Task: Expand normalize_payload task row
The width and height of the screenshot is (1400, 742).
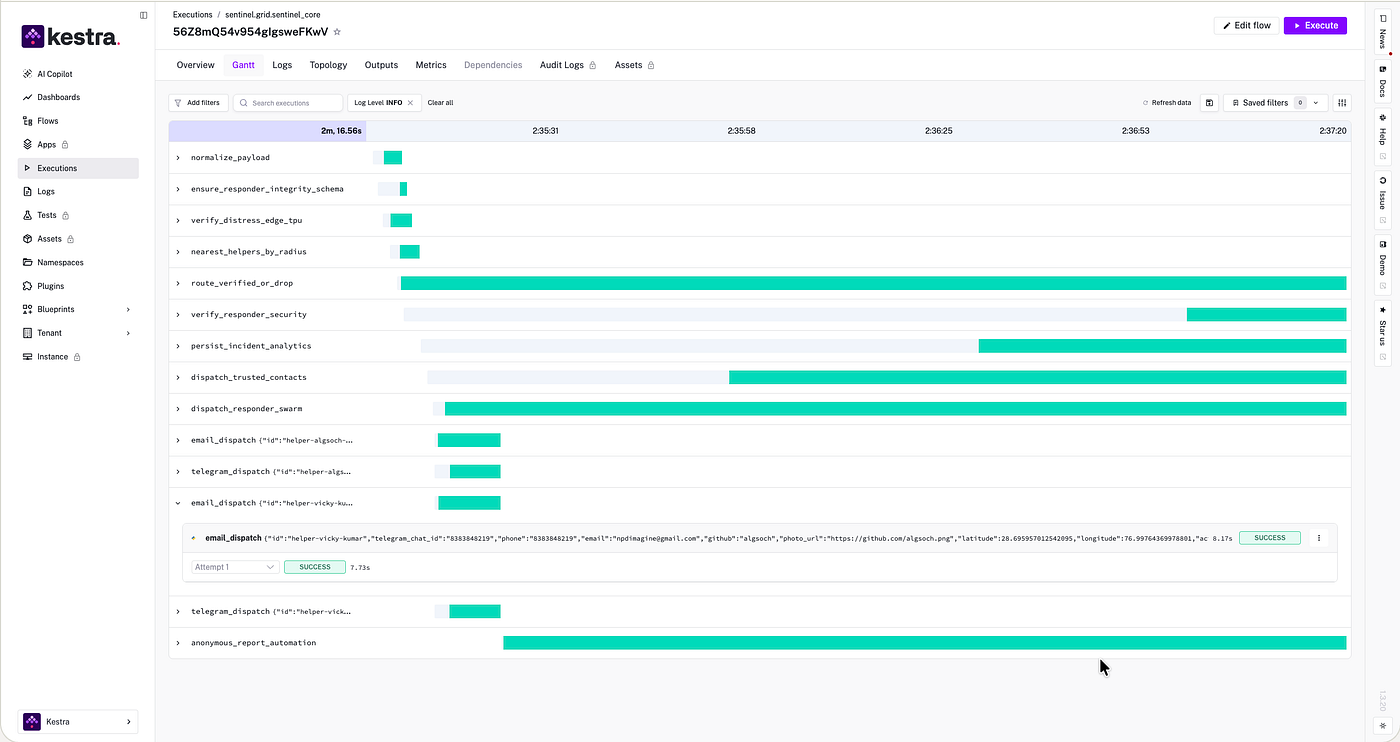Action: point(178,158)
